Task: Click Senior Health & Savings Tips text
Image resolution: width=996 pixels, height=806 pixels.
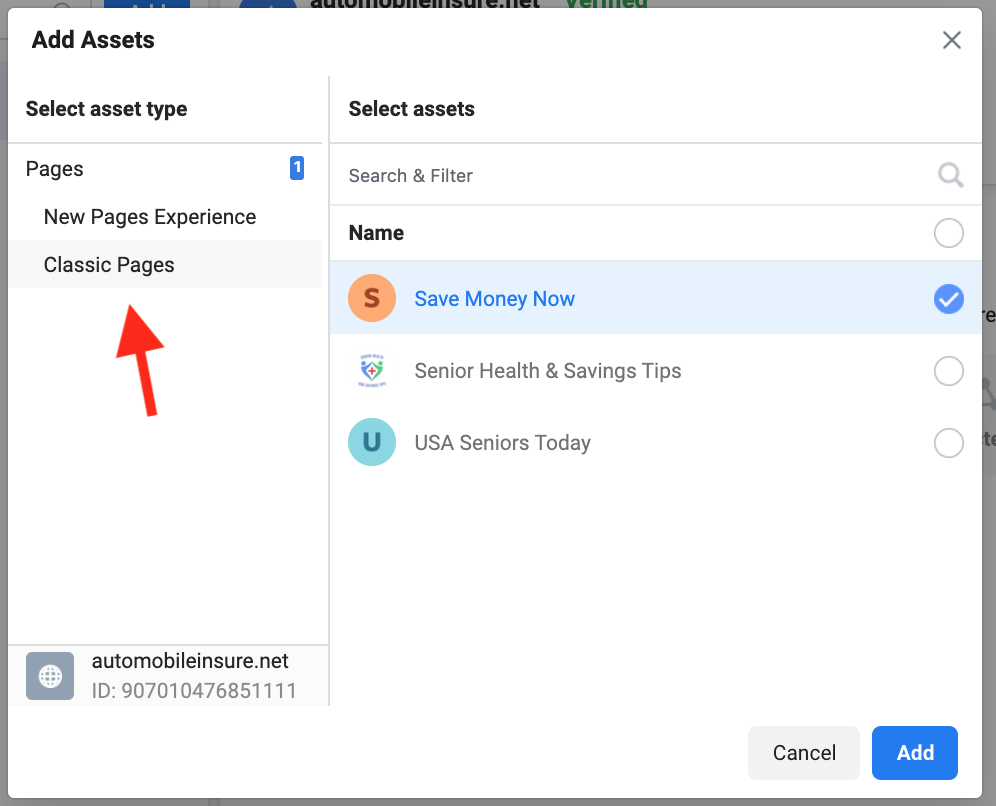Action: point(548,371)
